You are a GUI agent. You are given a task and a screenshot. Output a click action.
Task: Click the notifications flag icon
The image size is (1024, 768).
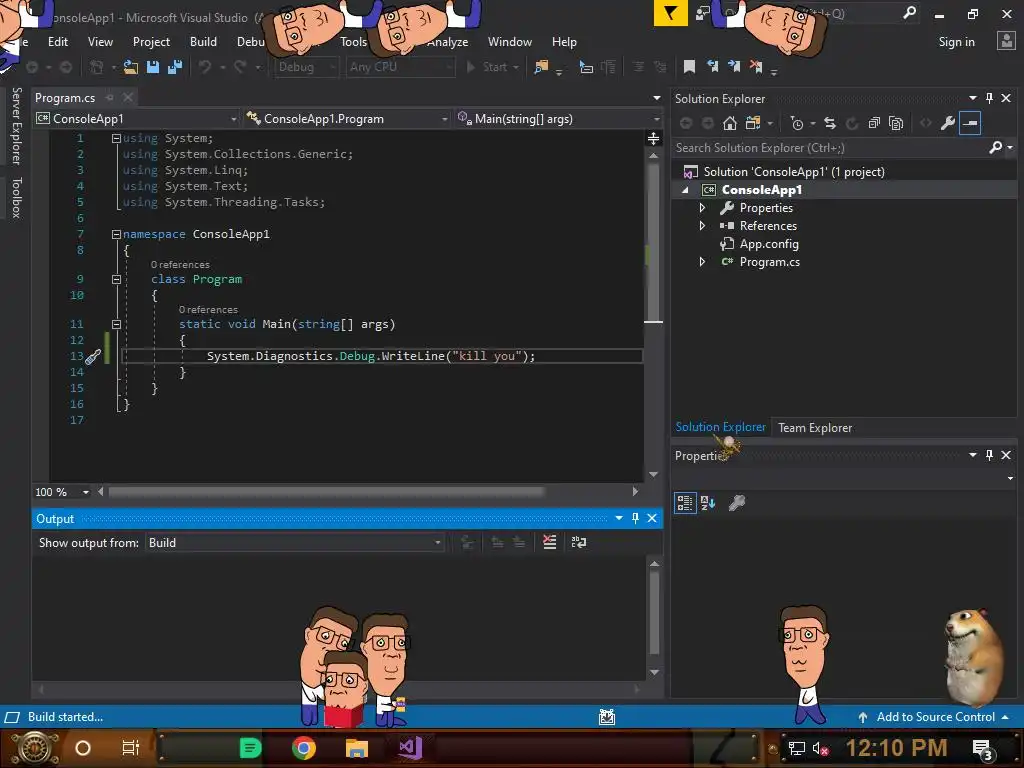(670, 13)
